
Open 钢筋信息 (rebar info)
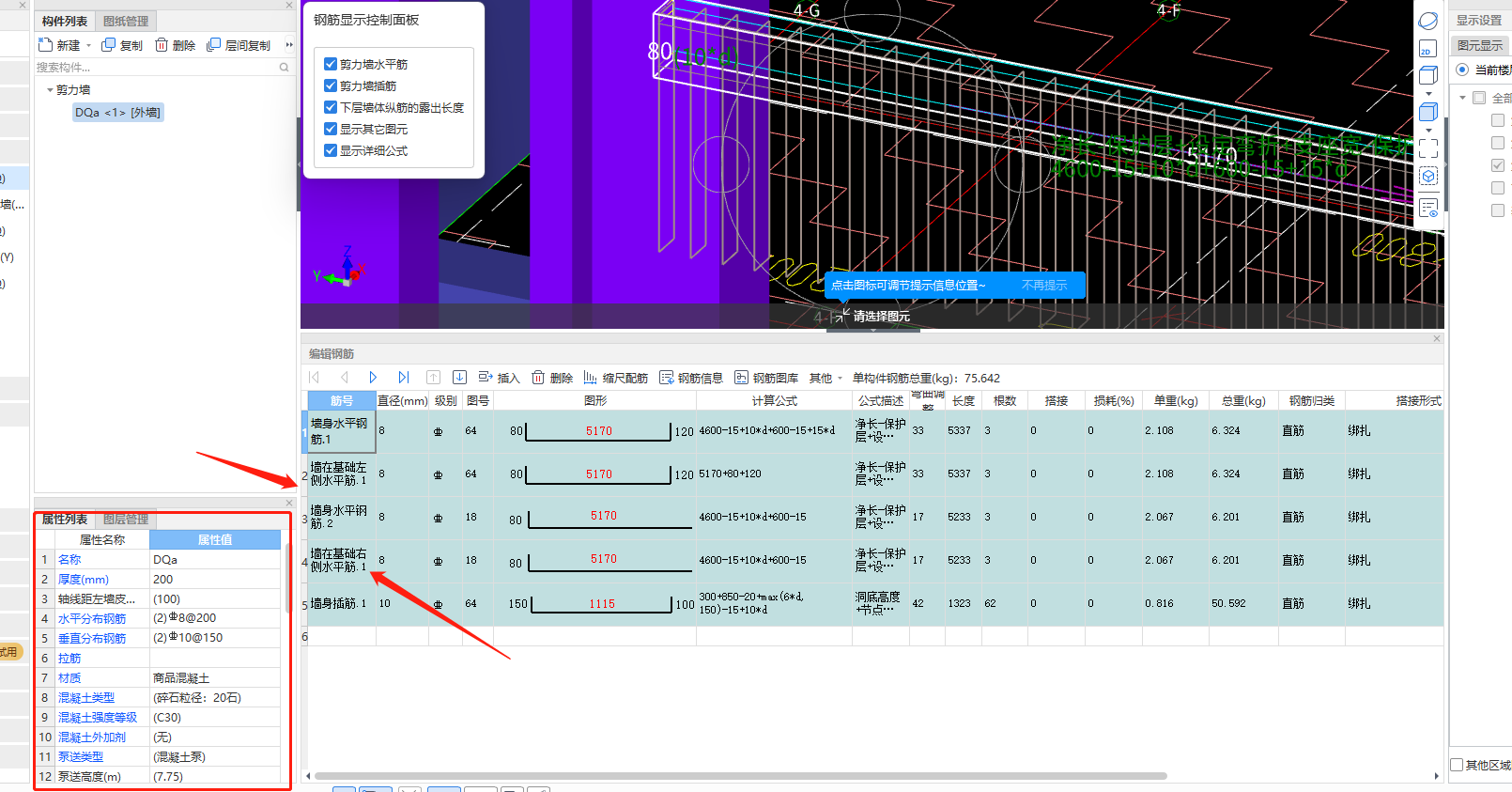click(x=691, y=378)
